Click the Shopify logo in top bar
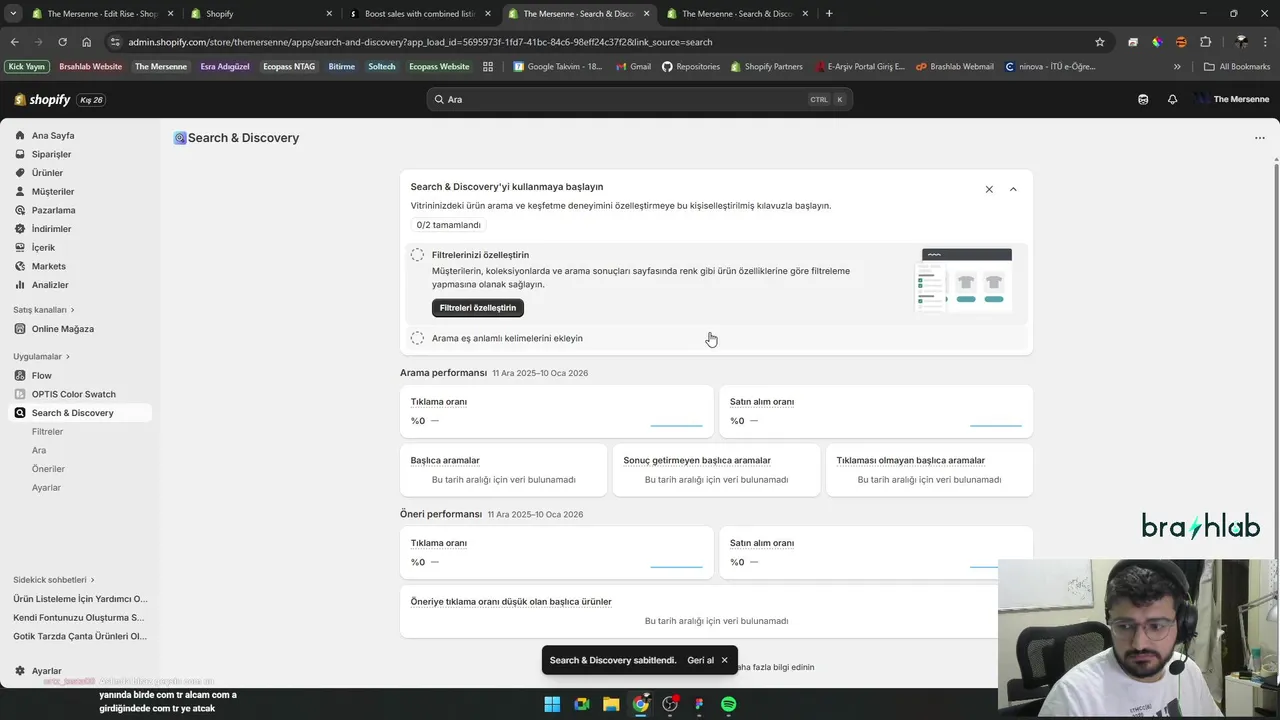This screenshot has width=1280, height=720. click(x=42, y=100)
